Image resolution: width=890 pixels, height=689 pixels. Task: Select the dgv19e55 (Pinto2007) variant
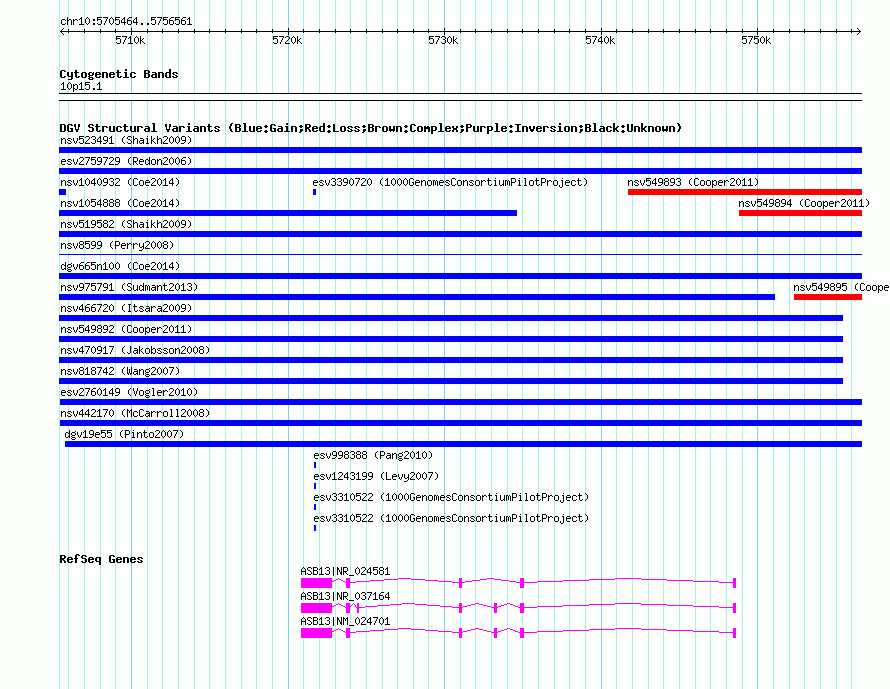point(124,434)
